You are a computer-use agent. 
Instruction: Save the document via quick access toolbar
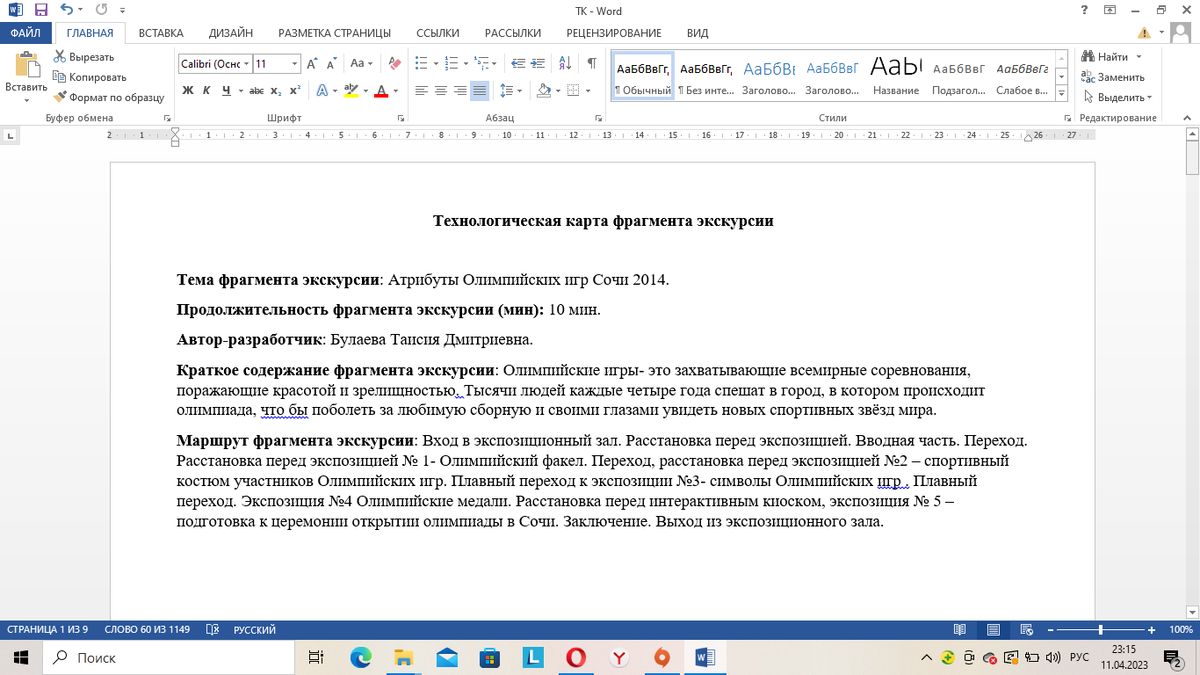[x=41, y=11]
